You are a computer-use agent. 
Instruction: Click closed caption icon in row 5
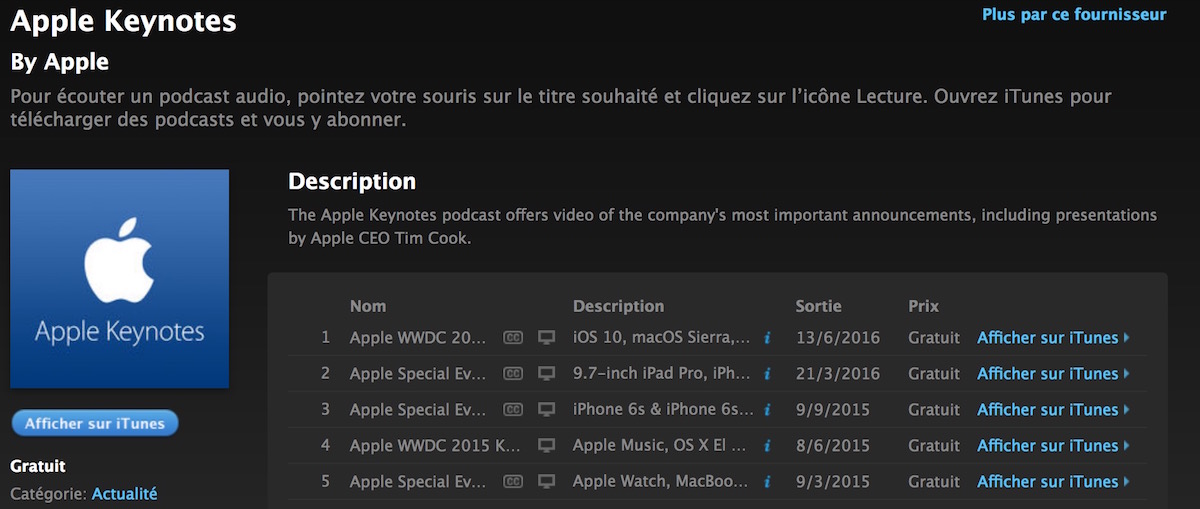coord(513,482)
